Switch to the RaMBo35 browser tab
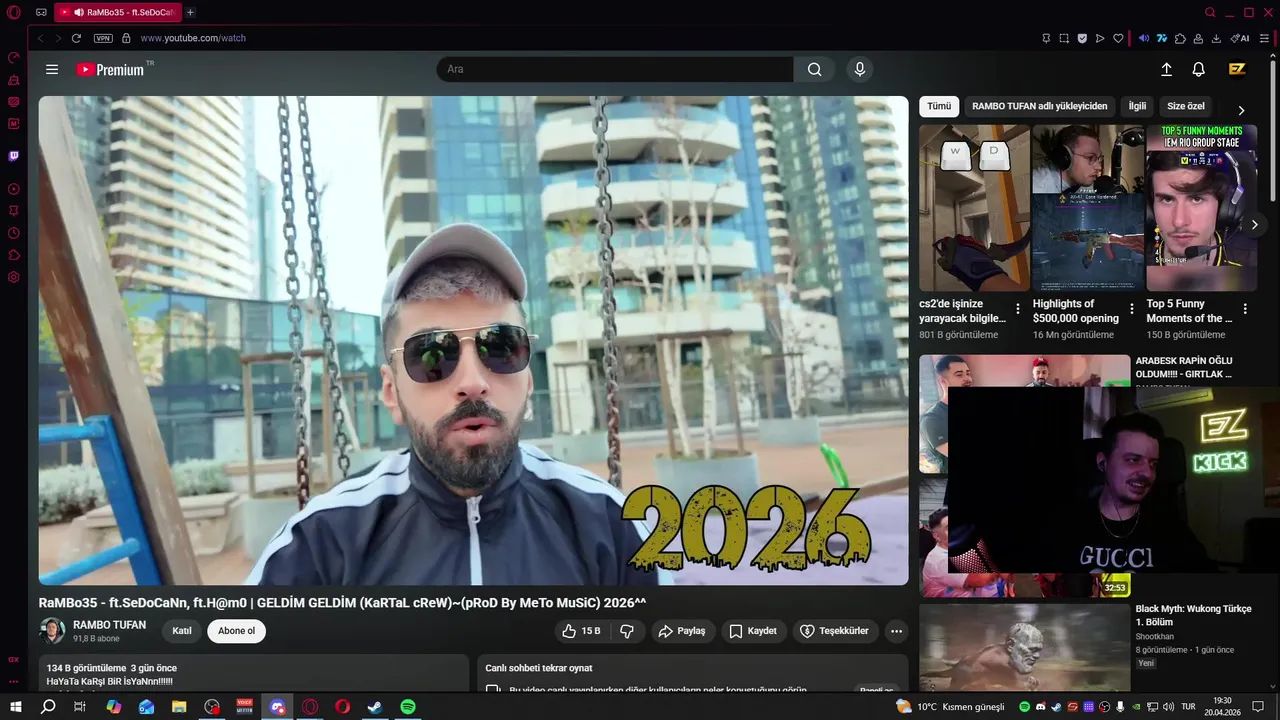The width and height of the screenshot is (1280, 720). pos(118,13)
